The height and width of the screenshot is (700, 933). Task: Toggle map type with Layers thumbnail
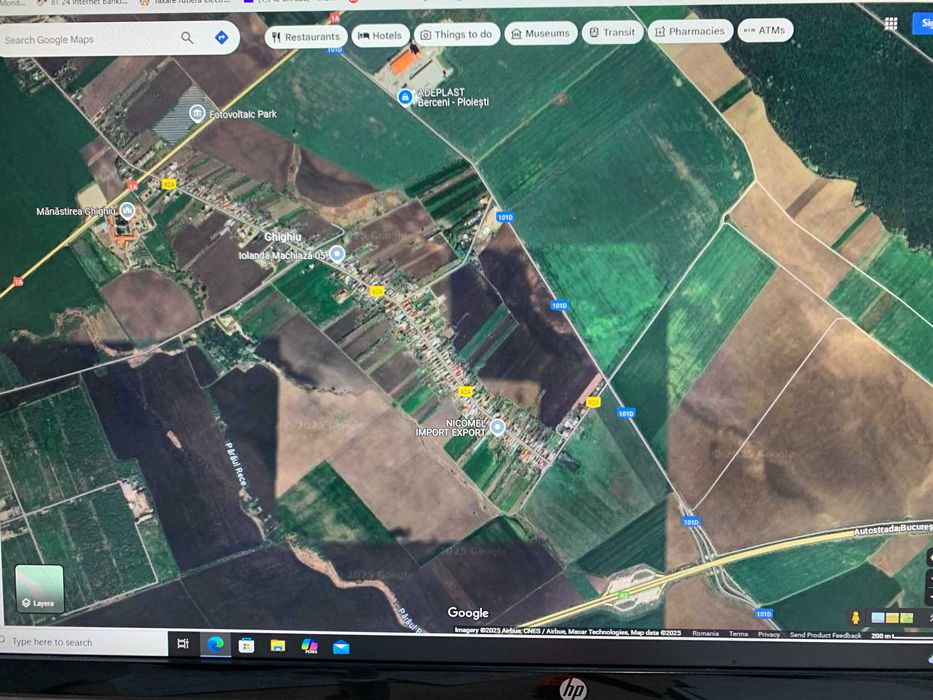39,589
